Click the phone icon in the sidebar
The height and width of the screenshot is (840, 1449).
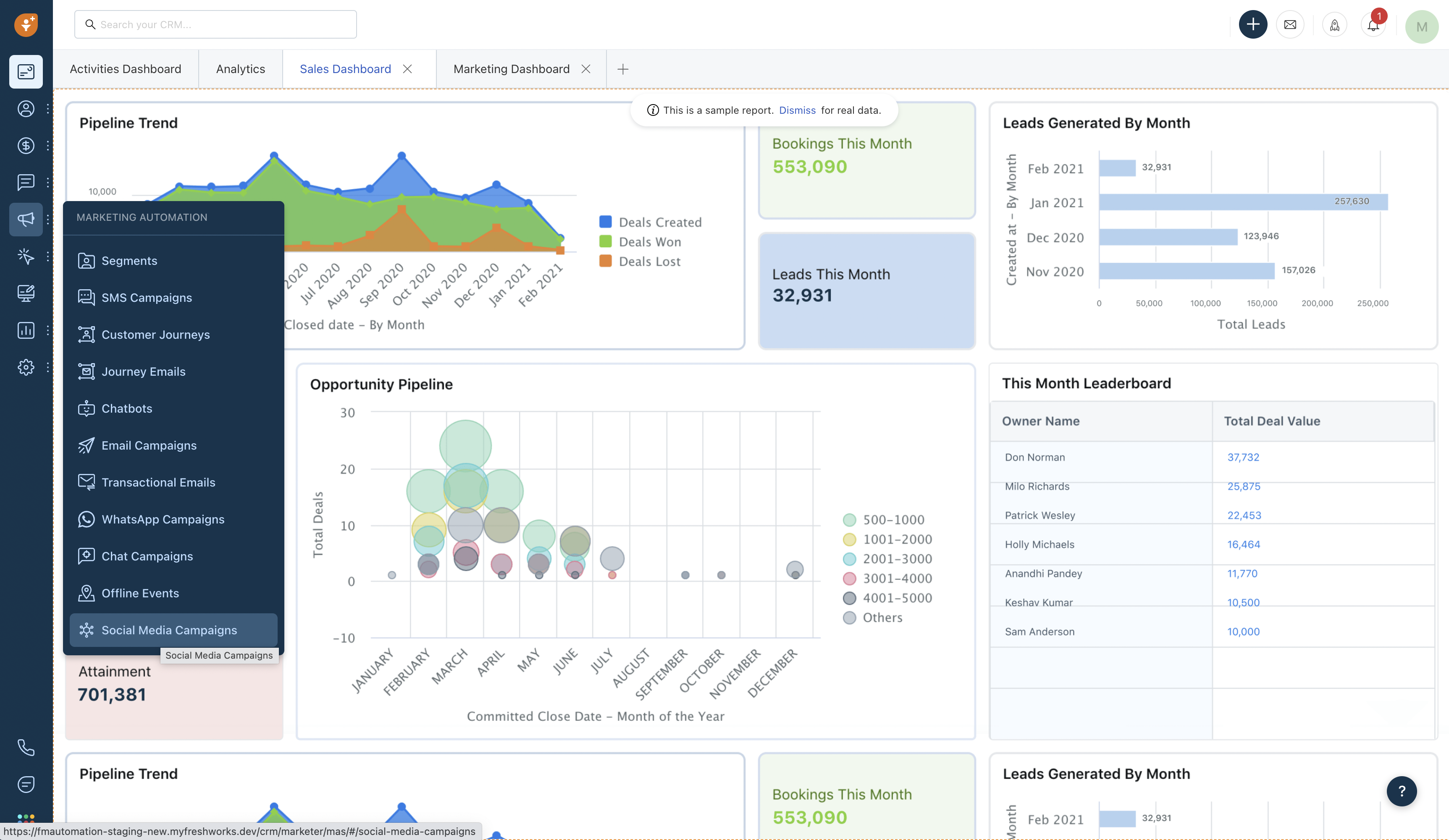pyautogui.click(x=26, y=747)
